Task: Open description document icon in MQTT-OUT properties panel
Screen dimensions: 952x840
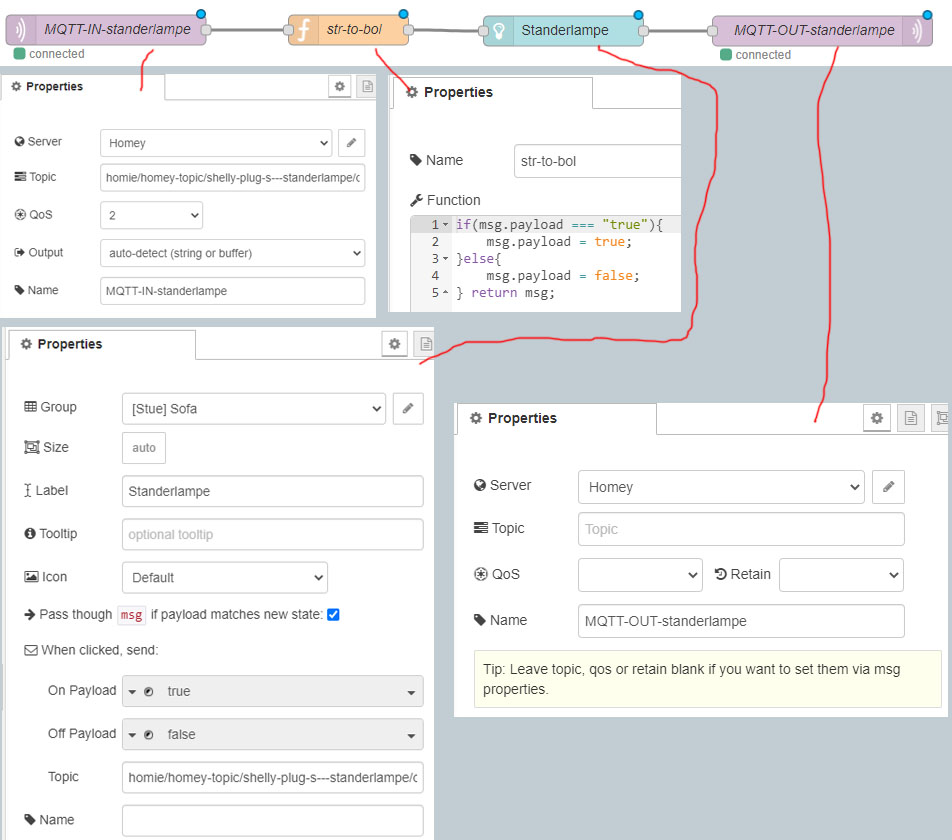Action: (910, 418)
